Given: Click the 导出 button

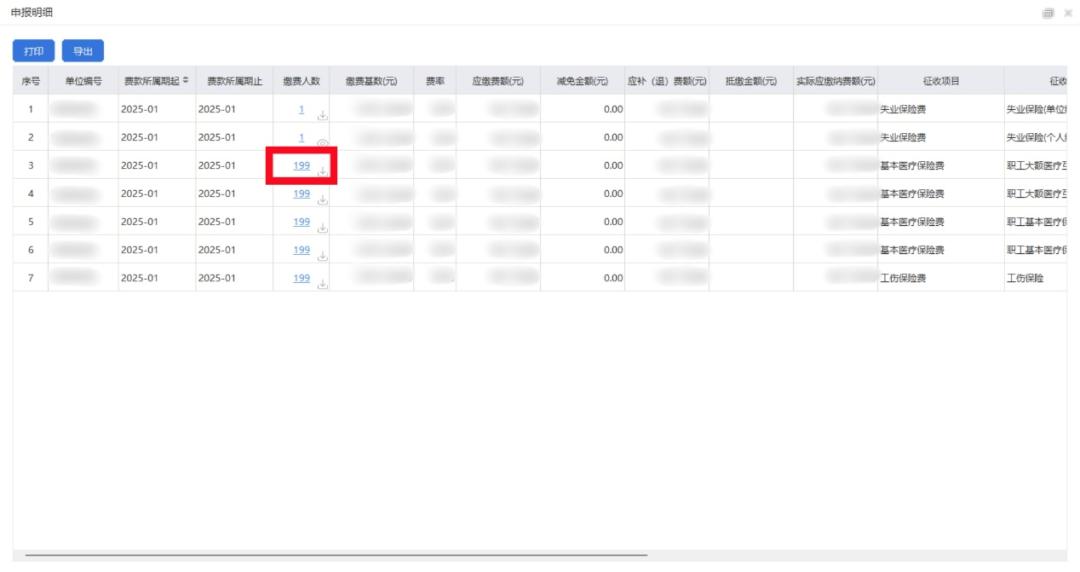Looking at the screenshot, I should (x=83, y=51).
